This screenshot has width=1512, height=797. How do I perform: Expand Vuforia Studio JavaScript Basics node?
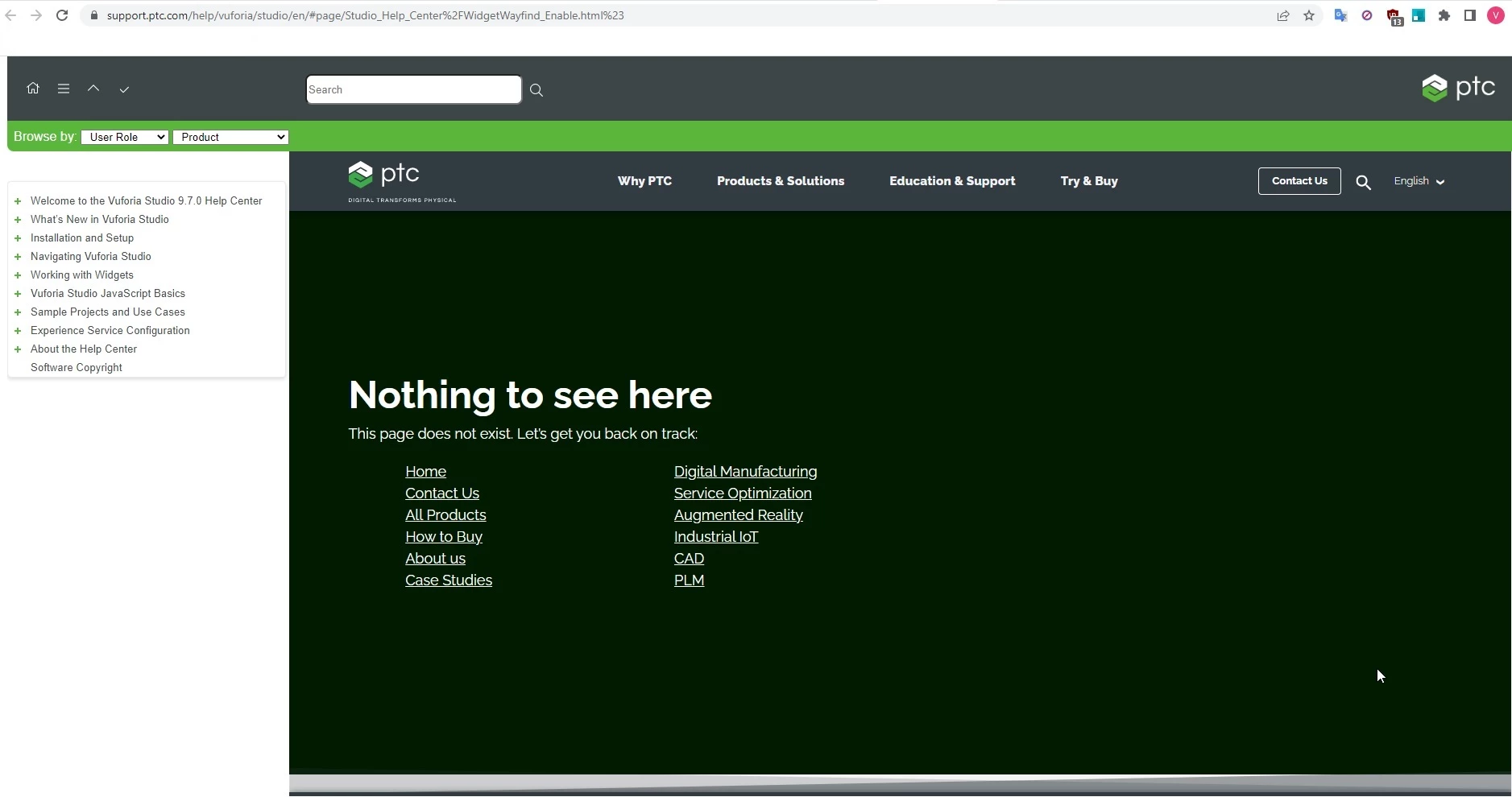coord(18,294)
